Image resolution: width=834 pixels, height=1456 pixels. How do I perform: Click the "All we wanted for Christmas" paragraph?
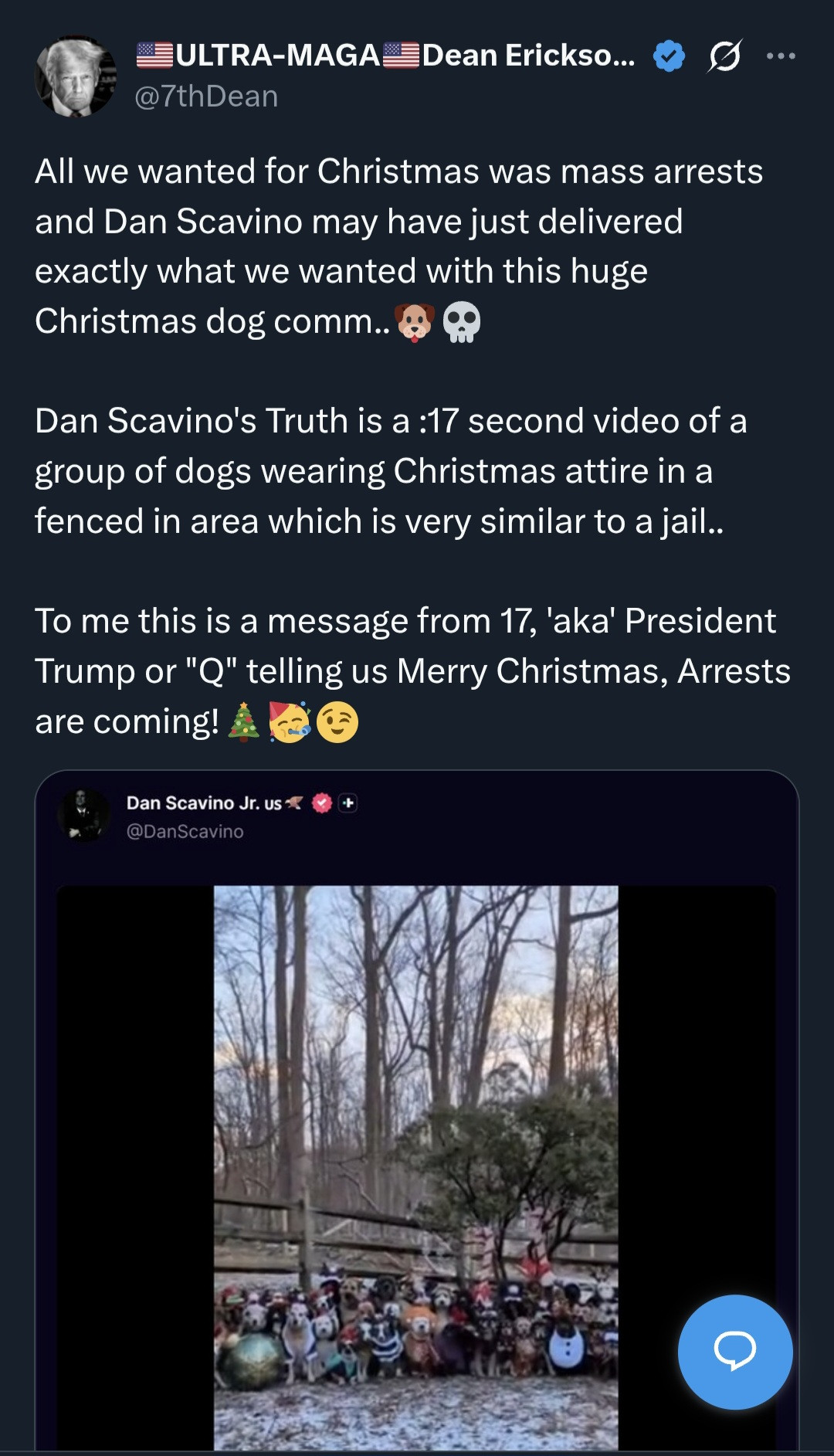[x=398, y=246]
